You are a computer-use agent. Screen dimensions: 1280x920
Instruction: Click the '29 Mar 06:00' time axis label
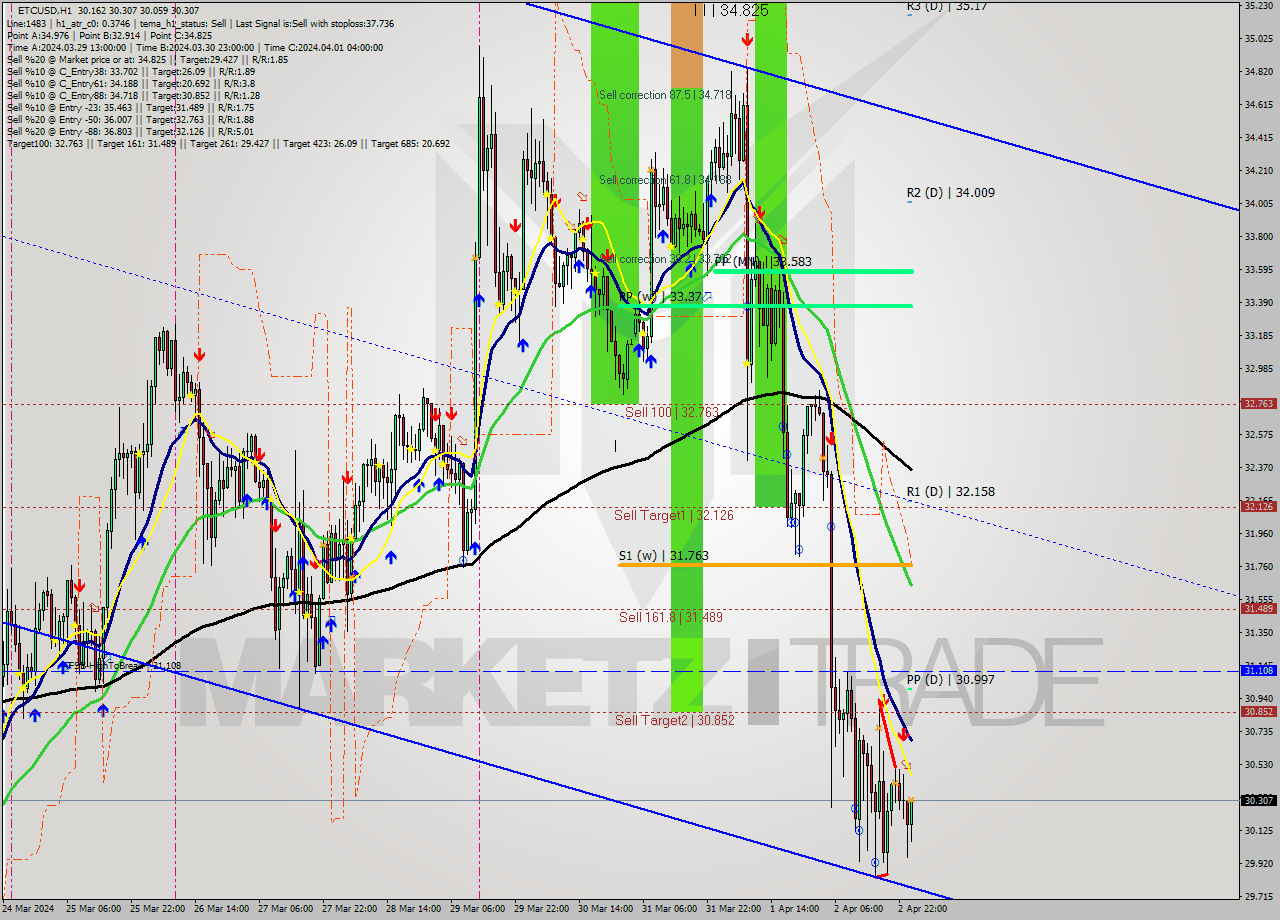click(x=478, y=909)
